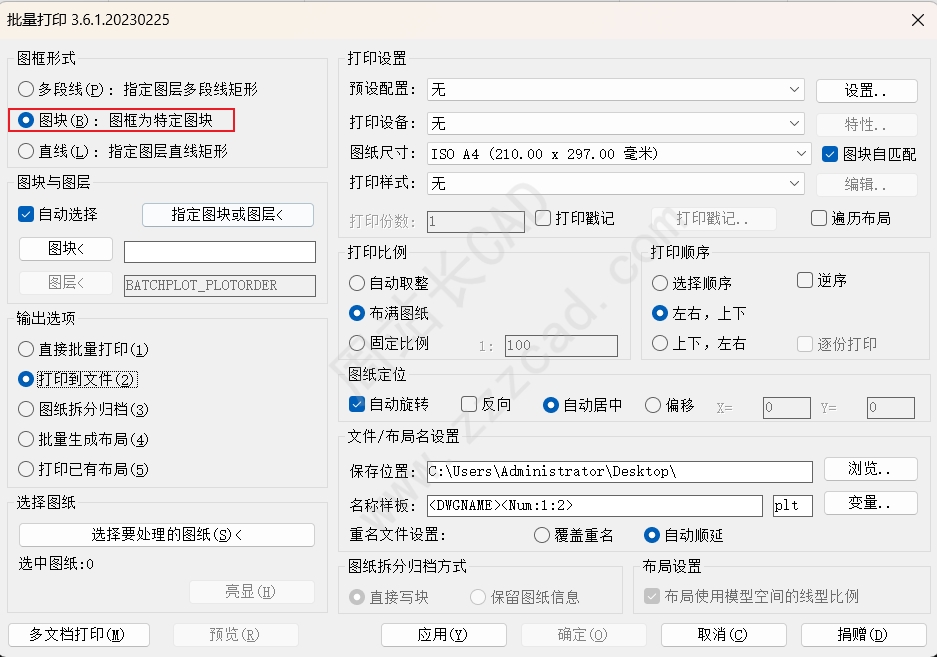Click the 变量.. button
Viewport: 937px width, 657px height.
tap(871, 503)
